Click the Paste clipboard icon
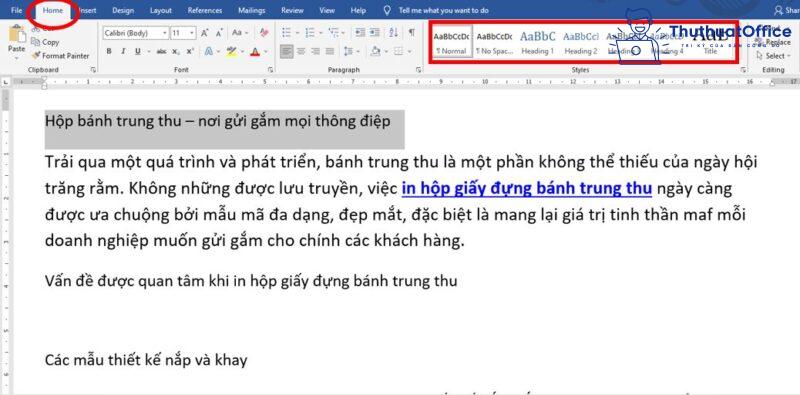 (x=17, y=34)
